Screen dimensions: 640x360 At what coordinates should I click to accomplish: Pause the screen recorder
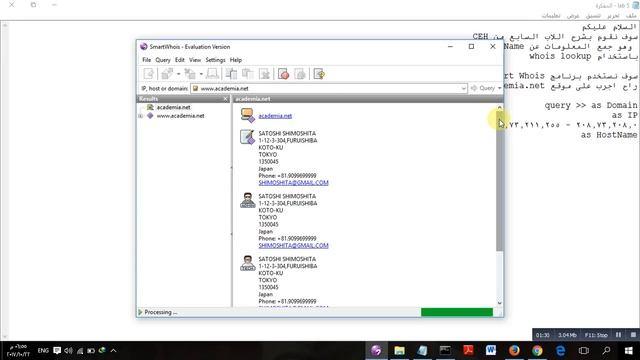[618, 335]
